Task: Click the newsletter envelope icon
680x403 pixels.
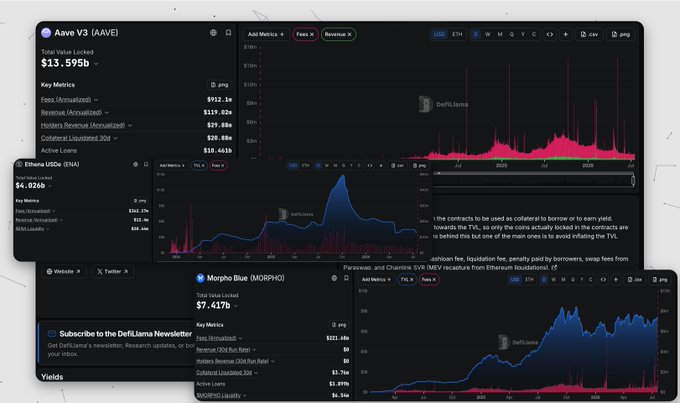Action: 52,334
